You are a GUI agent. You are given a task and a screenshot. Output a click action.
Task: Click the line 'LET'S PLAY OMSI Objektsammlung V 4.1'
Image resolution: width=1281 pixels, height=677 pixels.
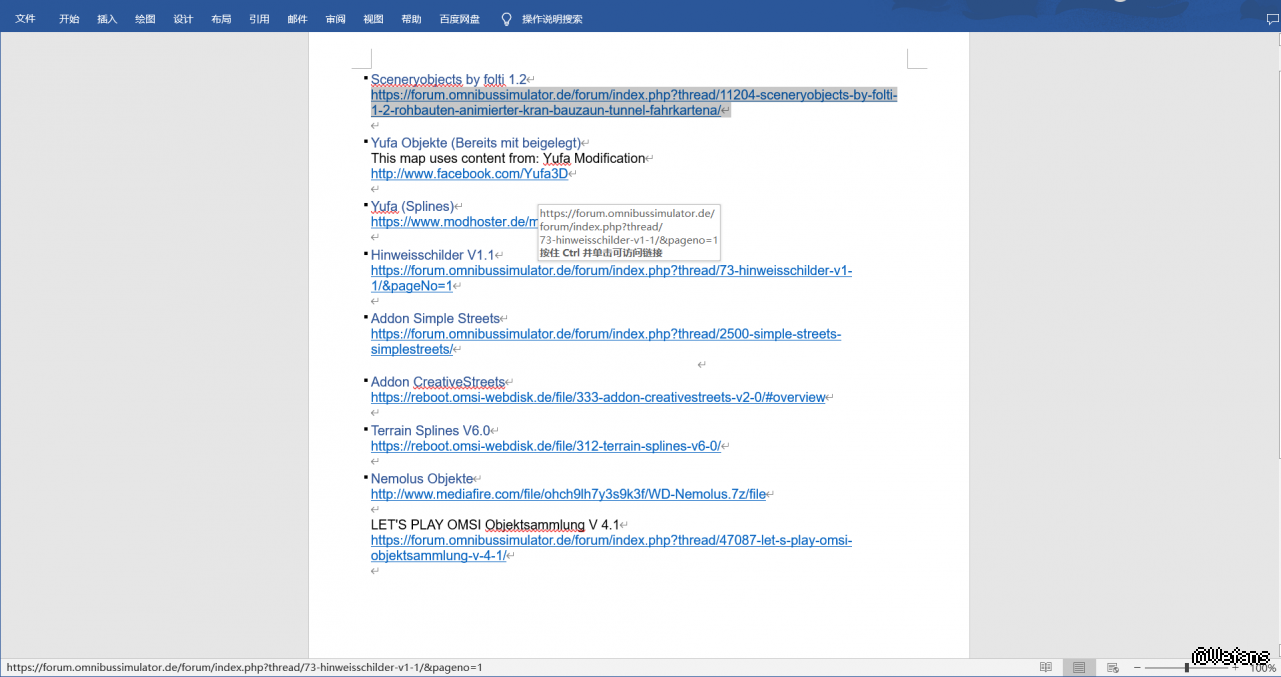(x=495, y=525)
